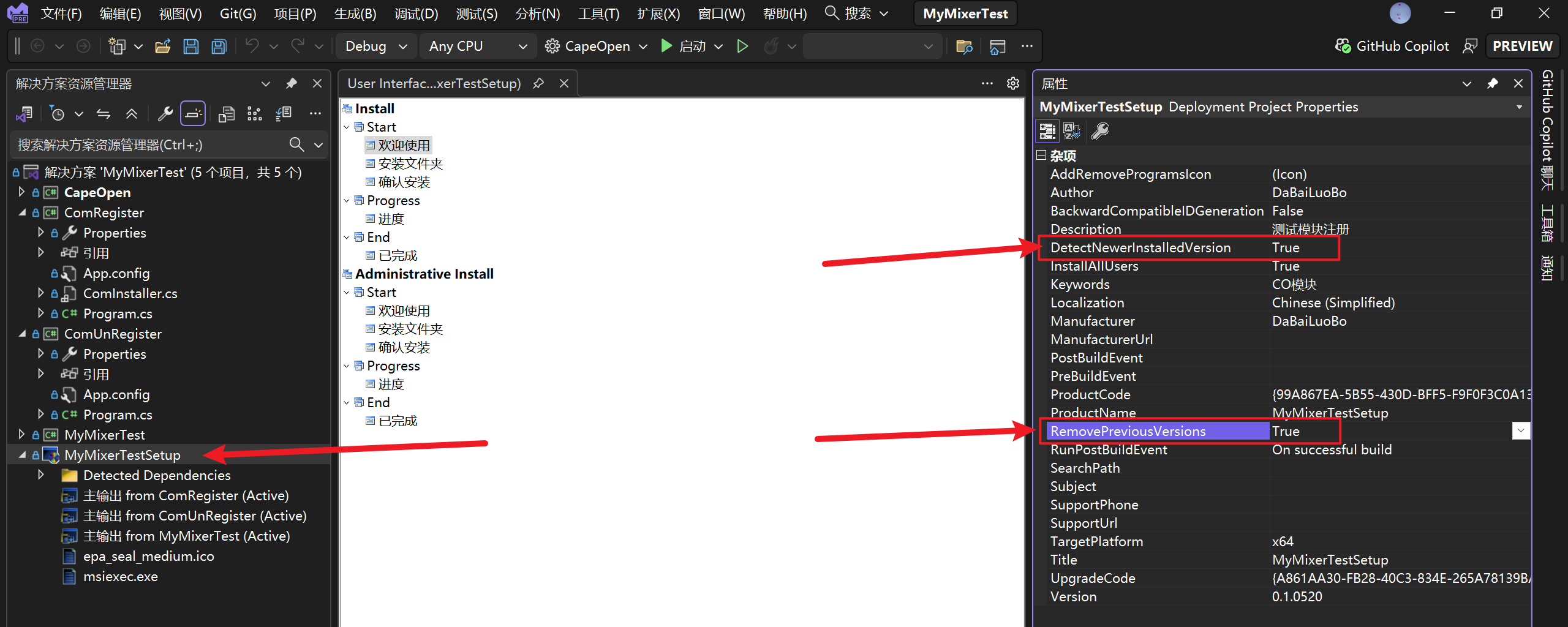Viewport: 1568px width, 627px height.
Task: Click the editor settings gear icon
Action: click(x=1013, y=83)
